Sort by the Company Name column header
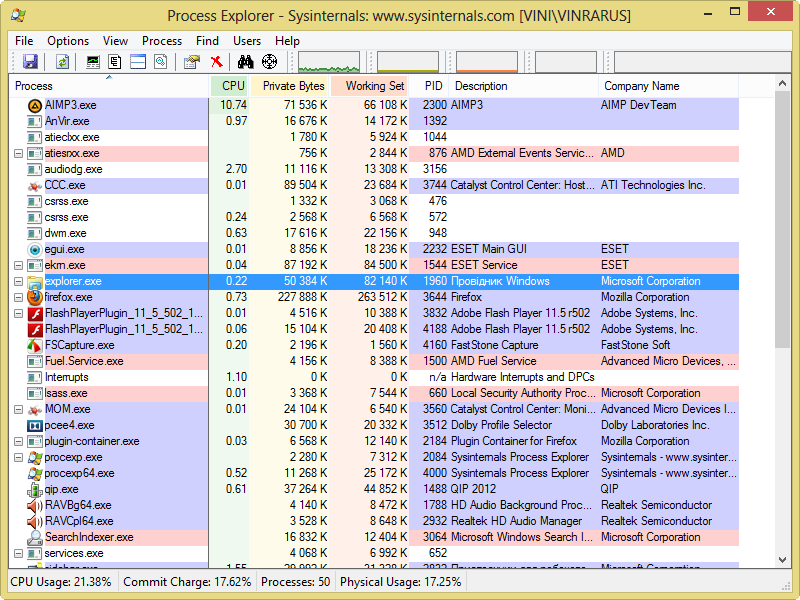Image resolution: width=800 pixels, height=600 pixels. pyautogui.click(x=668, y=86)
